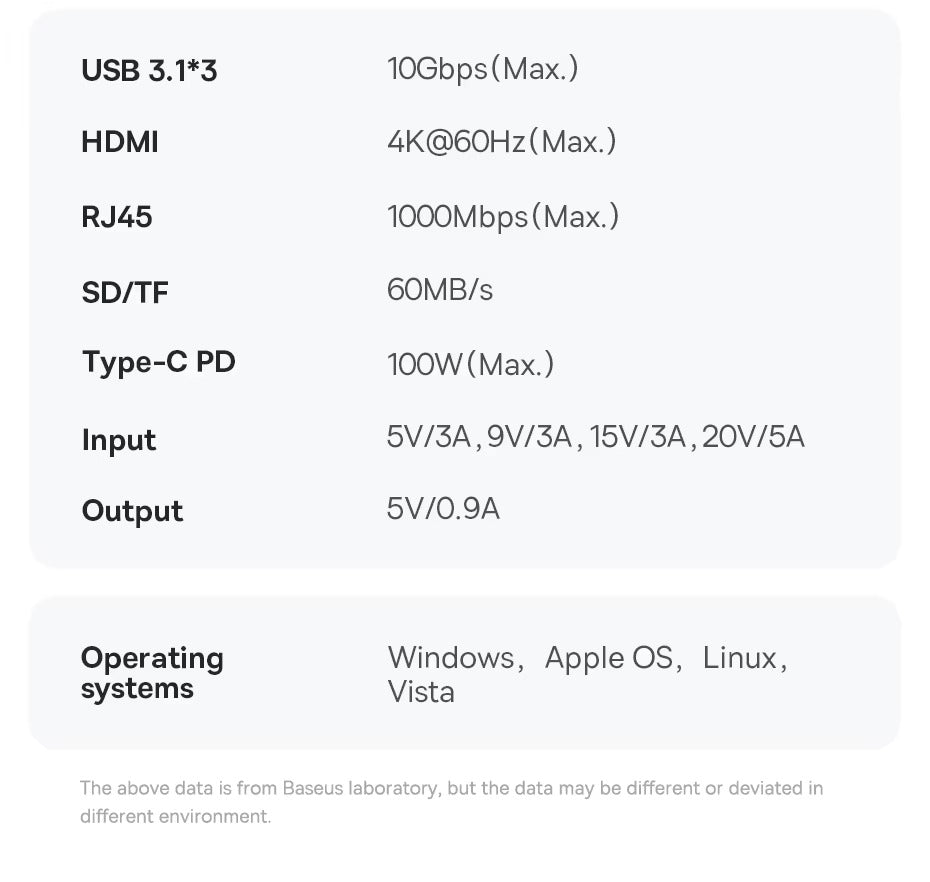
Task: Select the 5V/0.9A output value
Action: pos(443,509)
